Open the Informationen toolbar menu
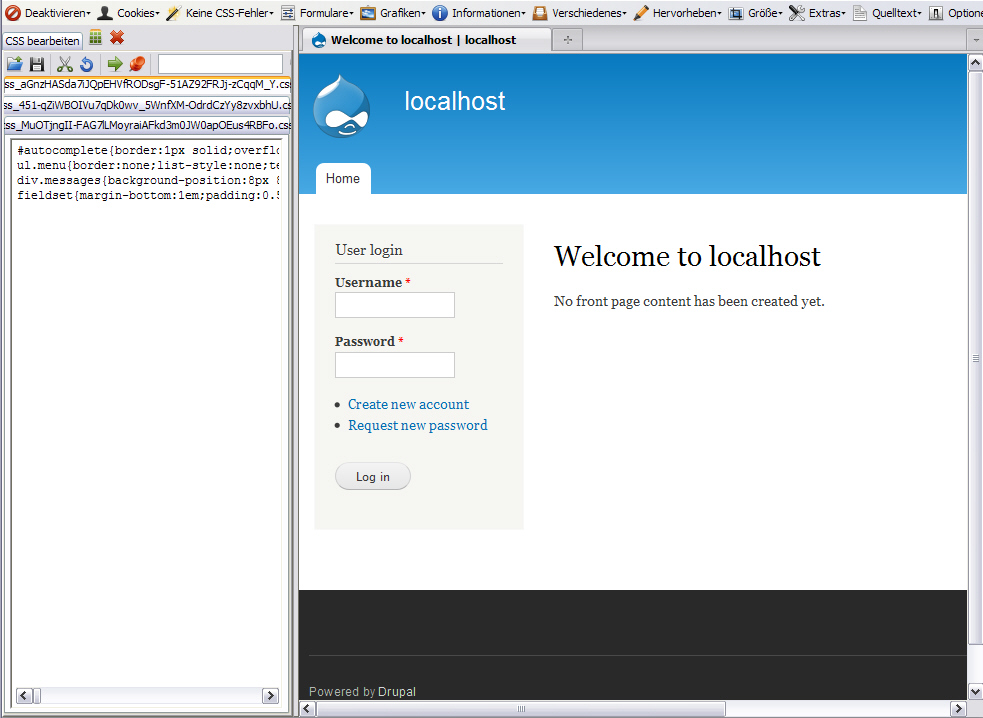The image size is (983, 718). click(479, 13)
